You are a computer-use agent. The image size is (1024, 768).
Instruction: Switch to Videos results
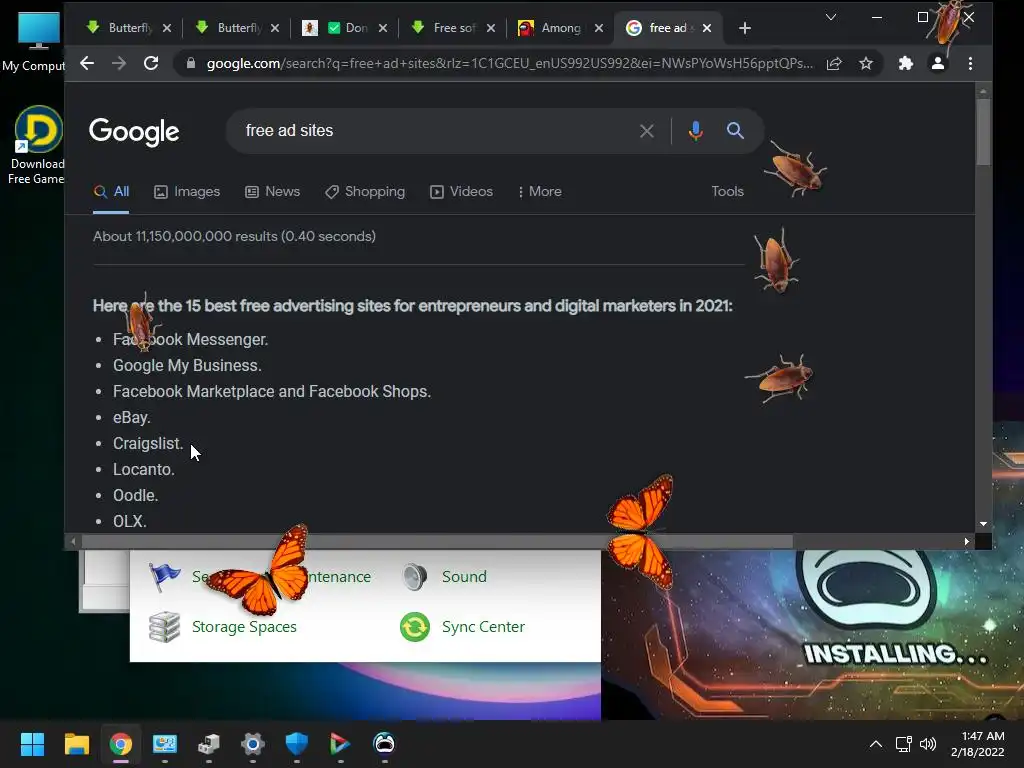click(461, 191)
